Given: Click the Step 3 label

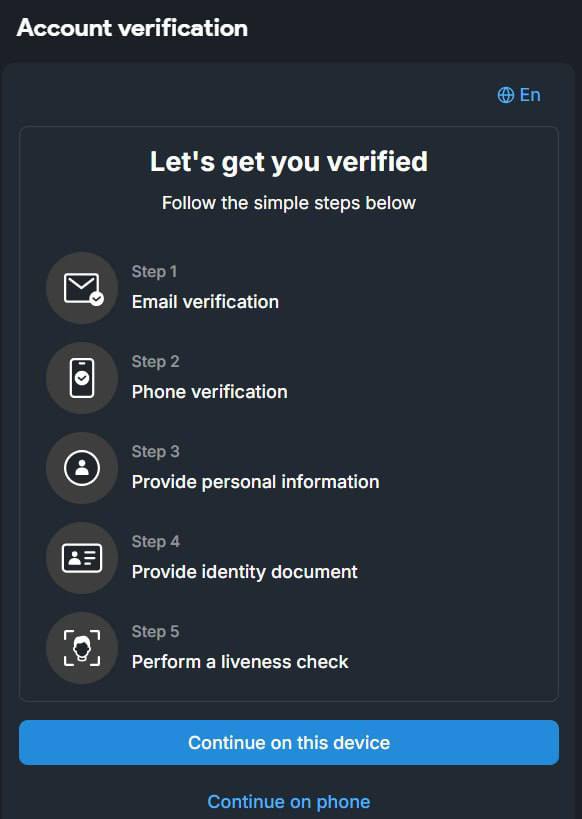Looking at the screenshot, I should 155,451.
